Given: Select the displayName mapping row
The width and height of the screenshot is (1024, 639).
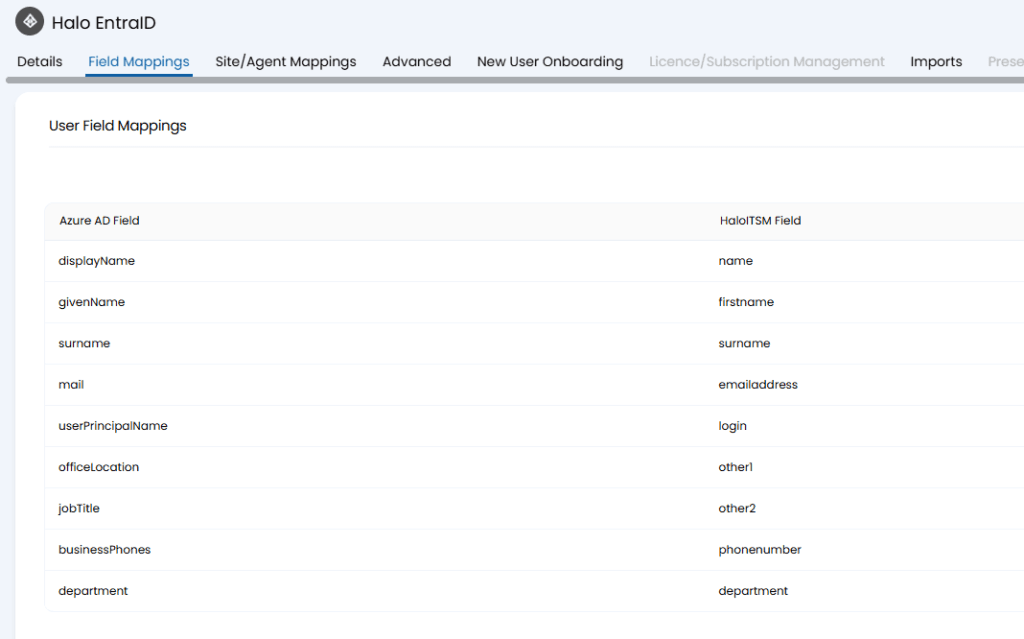Looking at the screenshot, I should click(x=97, y=261).
